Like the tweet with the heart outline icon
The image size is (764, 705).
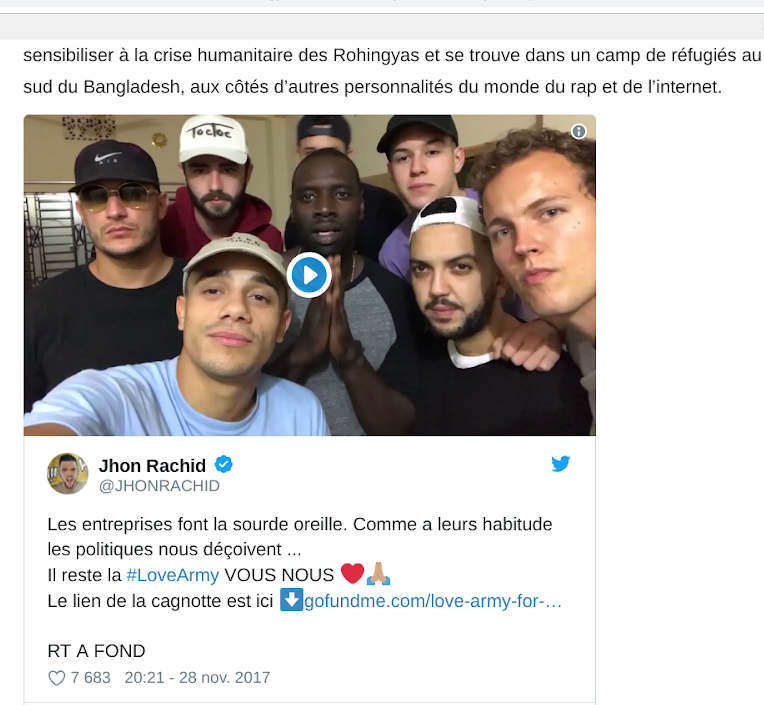click(57, 678)
